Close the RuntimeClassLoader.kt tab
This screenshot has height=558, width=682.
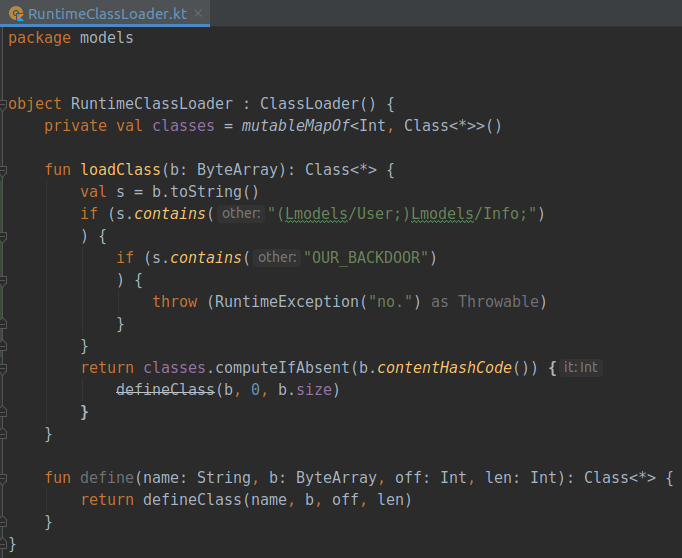click(198, 14)
